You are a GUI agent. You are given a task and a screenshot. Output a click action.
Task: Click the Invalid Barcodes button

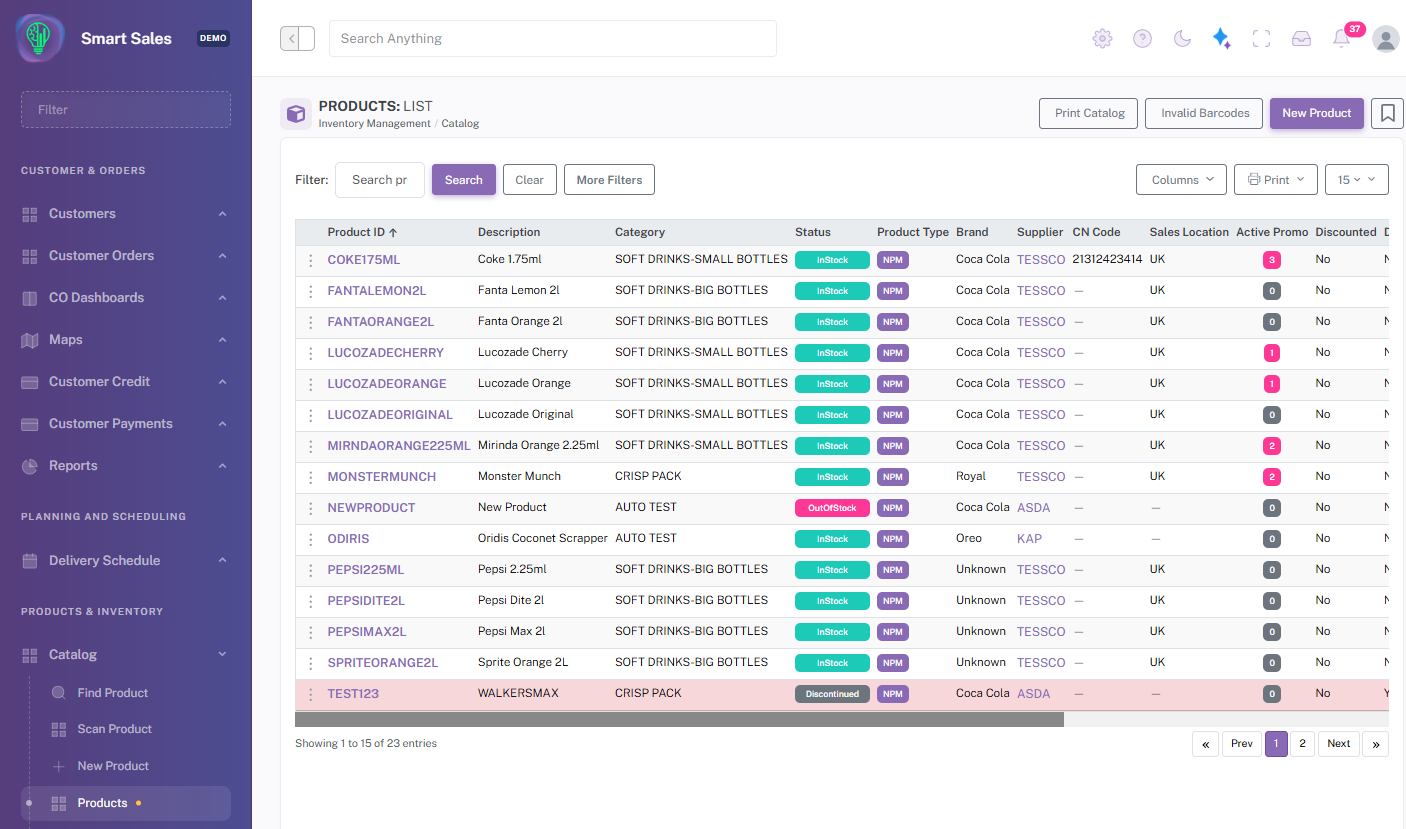[x=1205, y=113]
